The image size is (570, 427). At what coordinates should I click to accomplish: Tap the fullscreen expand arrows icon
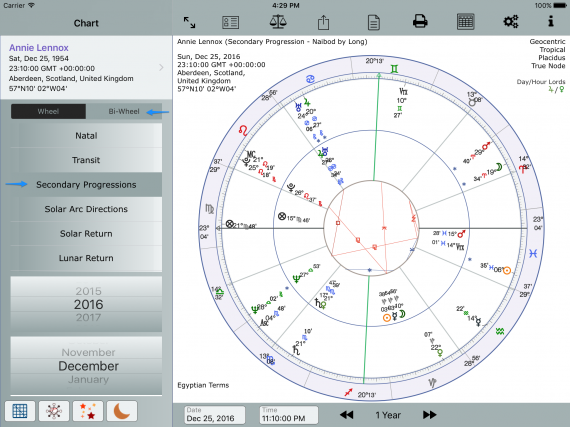[189, 22]
